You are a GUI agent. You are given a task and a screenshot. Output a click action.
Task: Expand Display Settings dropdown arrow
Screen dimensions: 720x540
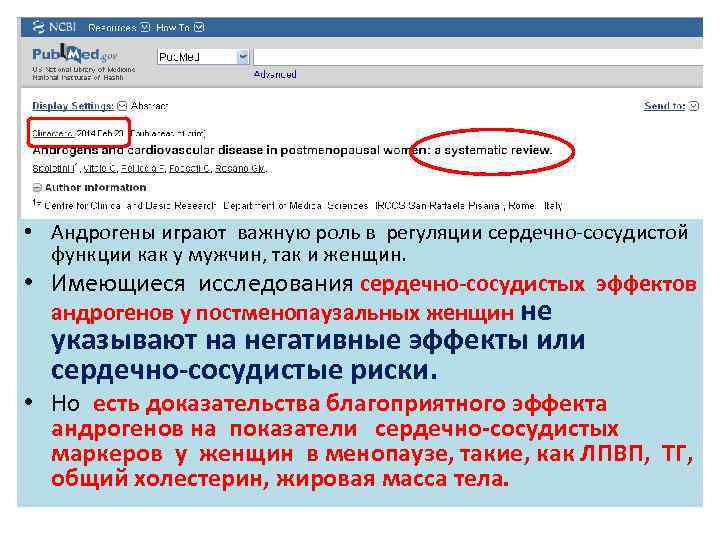pos(122,106)
